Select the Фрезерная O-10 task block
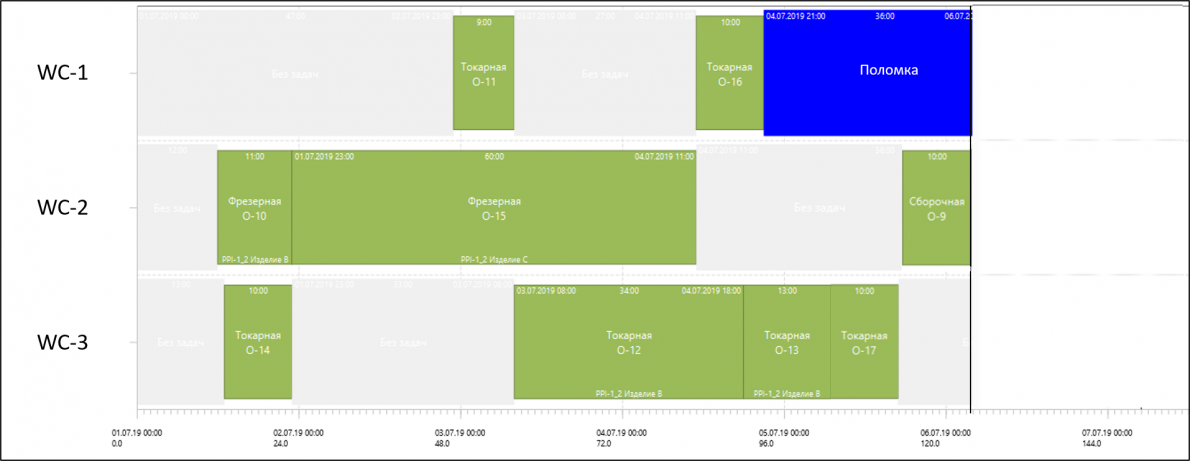Image resolution: width=1190 pixels, height=461 pixels. (254, 207)
